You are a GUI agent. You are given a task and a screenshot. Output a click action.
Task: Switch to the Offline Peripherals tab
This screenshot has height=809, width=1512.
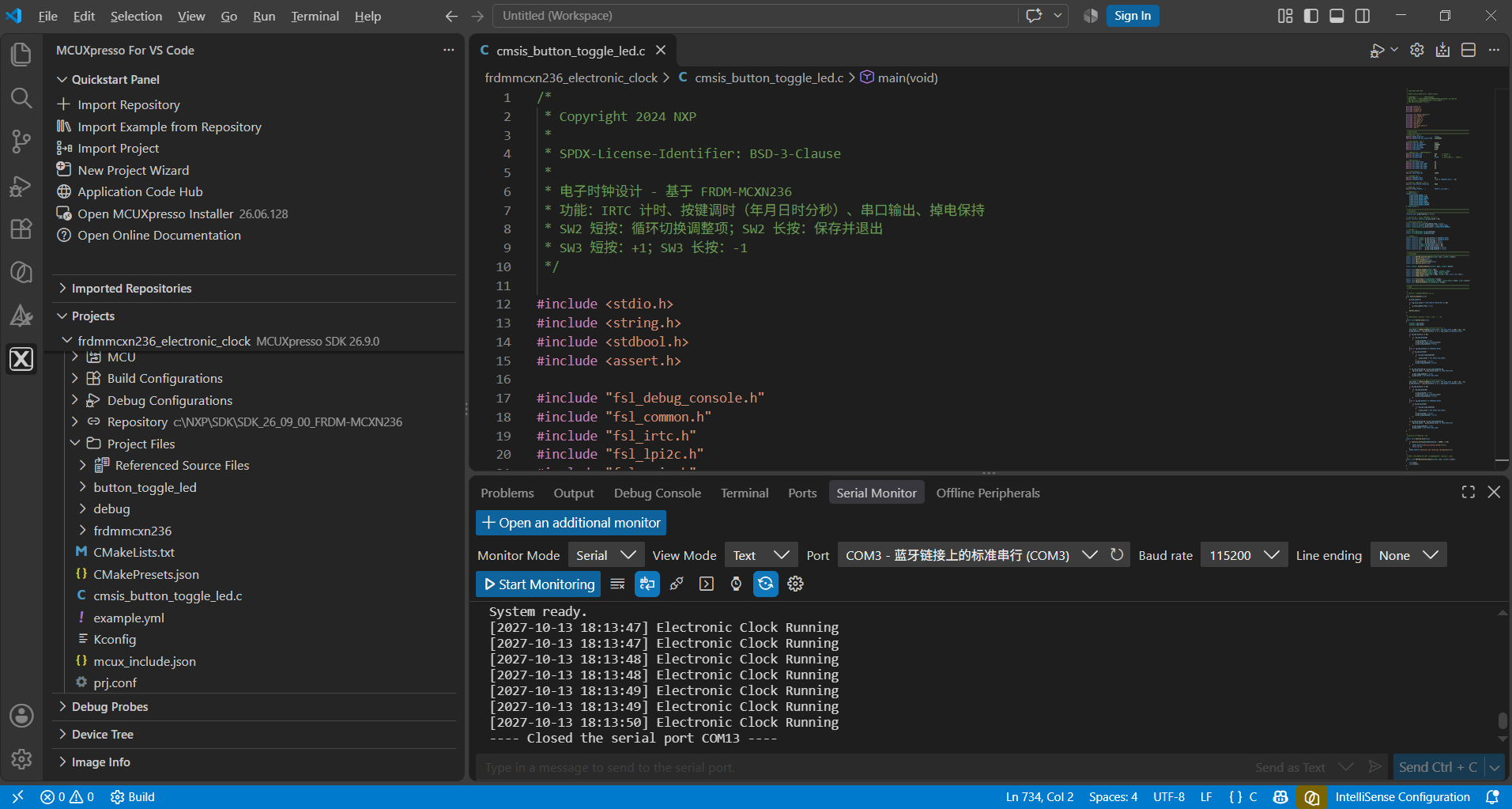tap(988, 493)
